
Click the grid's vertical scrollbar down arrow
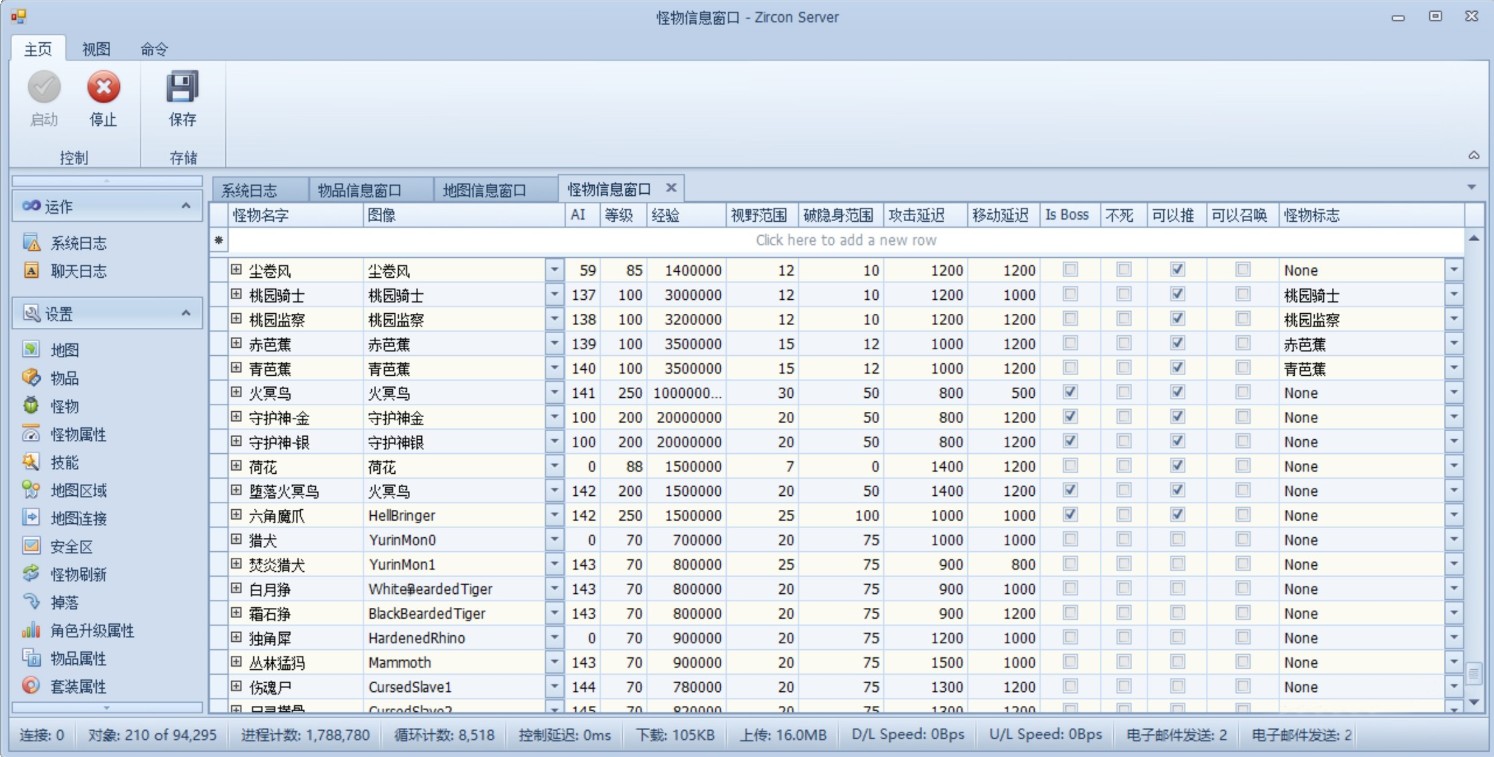(1473, 703)
